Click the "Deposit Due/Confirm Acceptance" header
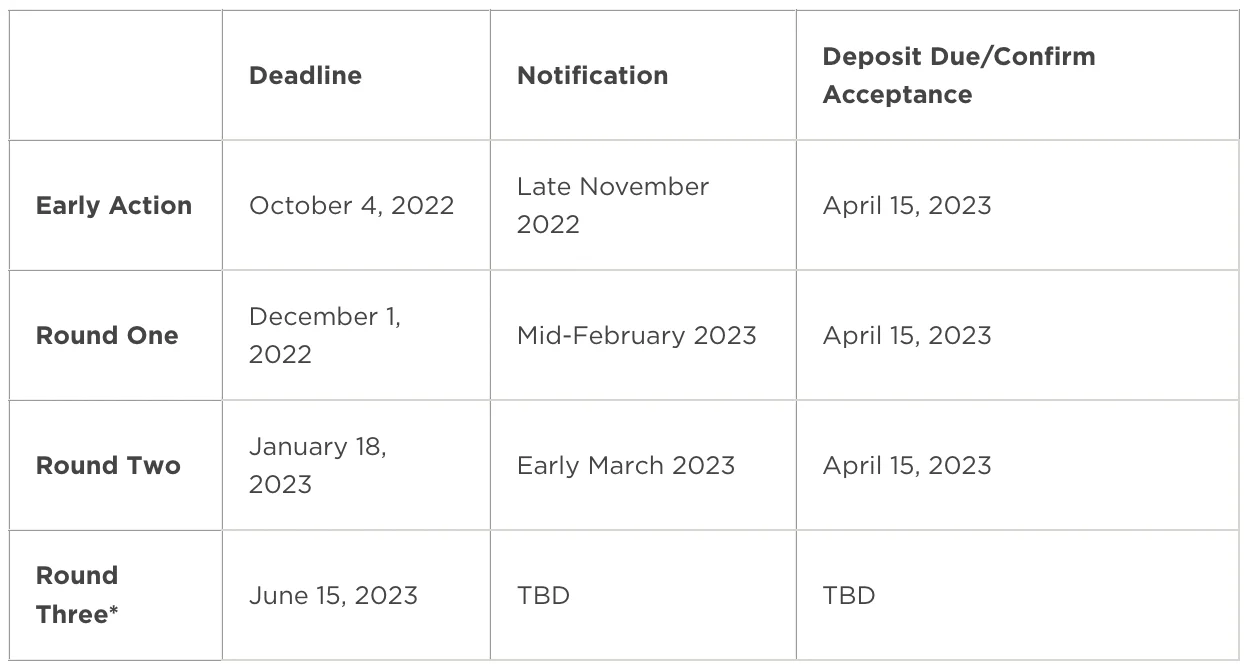Screen dimensions: 1252x672 click(x=958, y=75)
